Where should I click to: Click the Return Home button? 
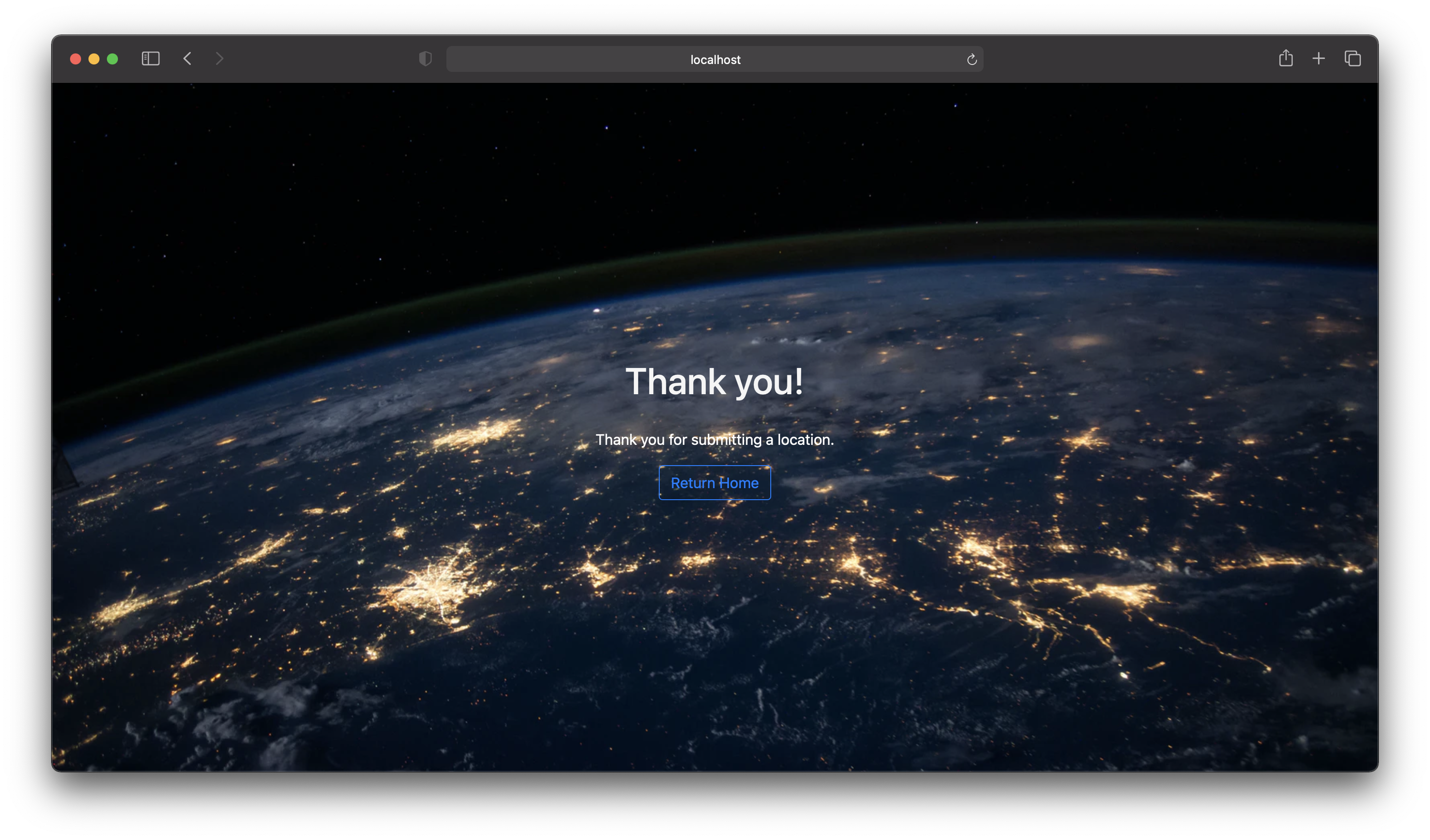click(715, 483)
